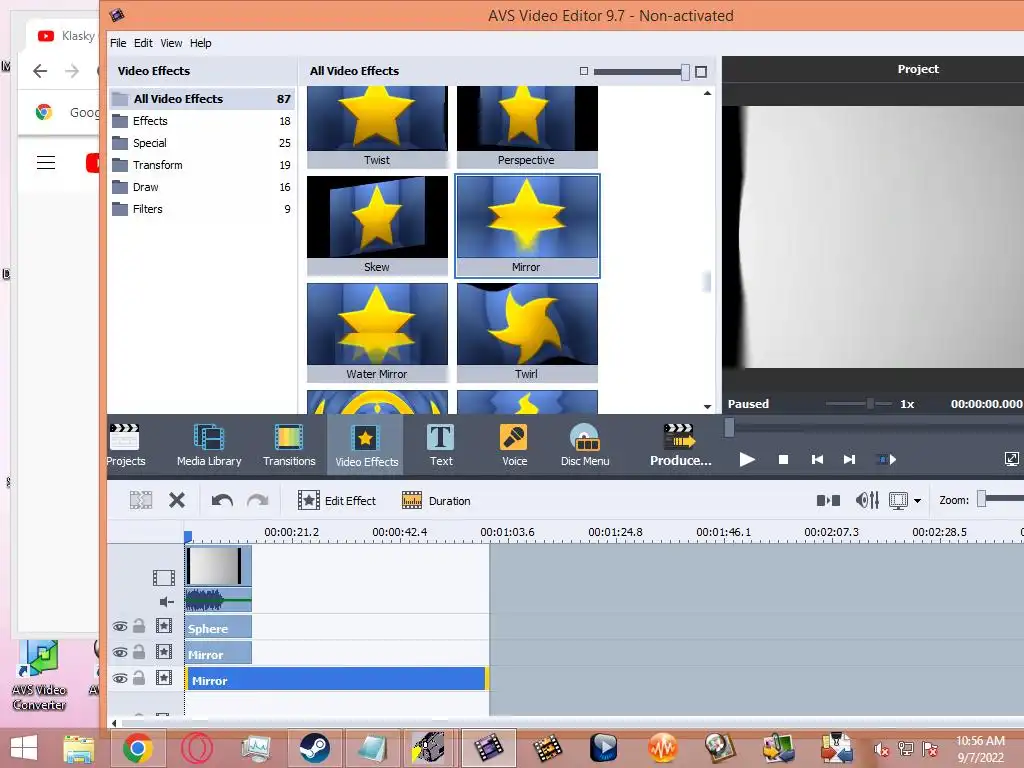Click the main video track film icon

(163, 577)
